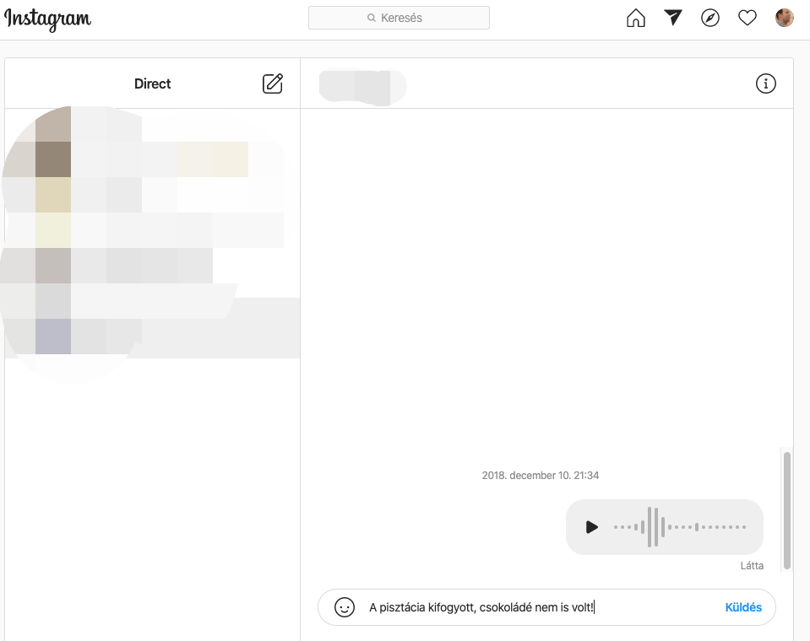Open the emoji picker smiley icon
This screenshot has width=810, height=641.
(x=344, y=607)
